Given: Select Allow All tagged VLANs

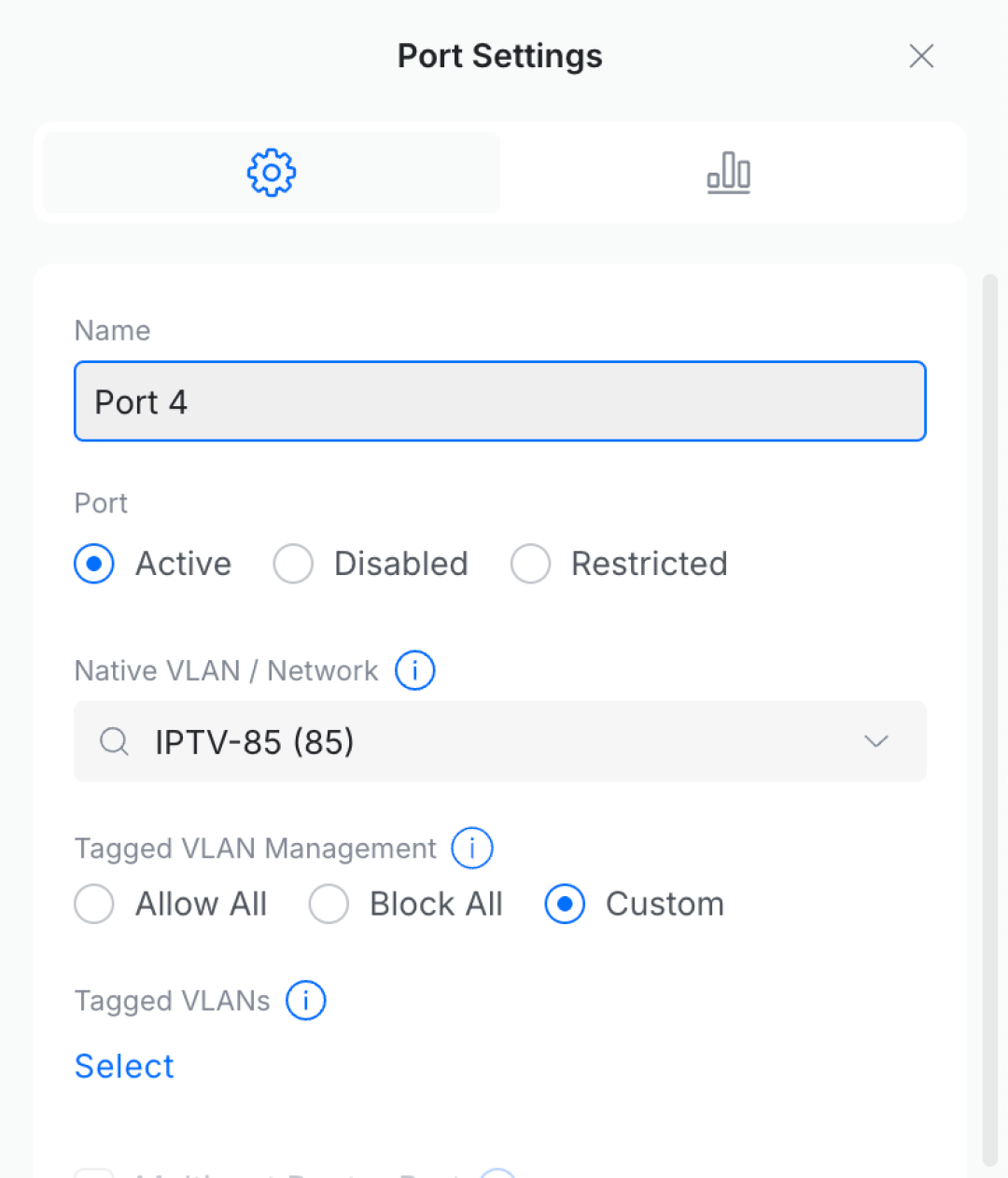Looking at the screenshot, I should coord(94,904).
